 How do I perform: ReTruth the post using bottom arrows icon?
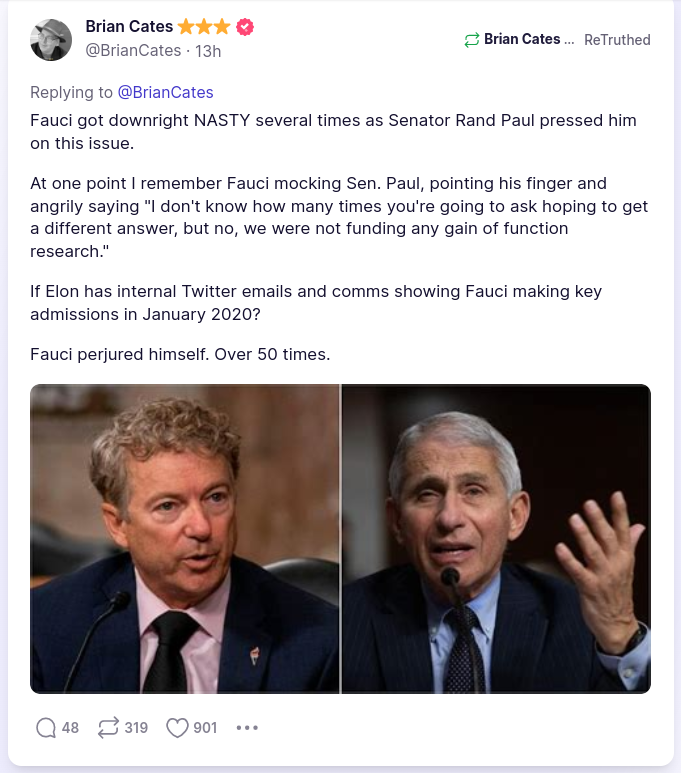pos(108,728)
